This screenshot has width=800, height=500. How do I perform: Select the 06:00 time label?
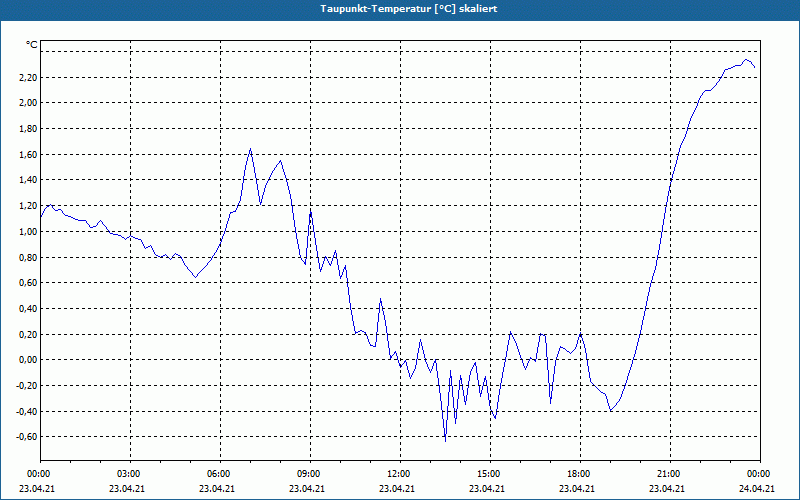pos(217,474)
